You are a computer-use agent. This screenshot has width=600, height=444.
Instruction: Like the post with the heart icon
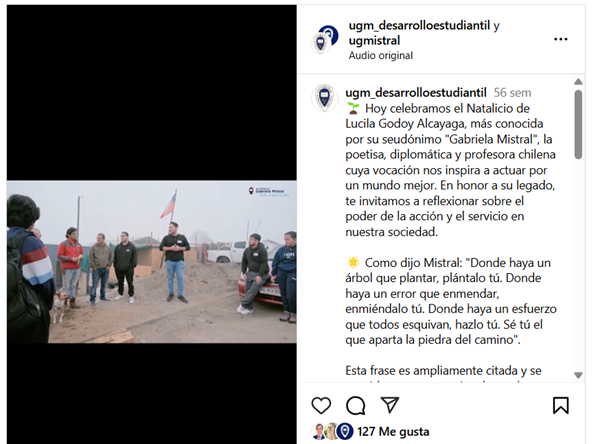[321, 405]
